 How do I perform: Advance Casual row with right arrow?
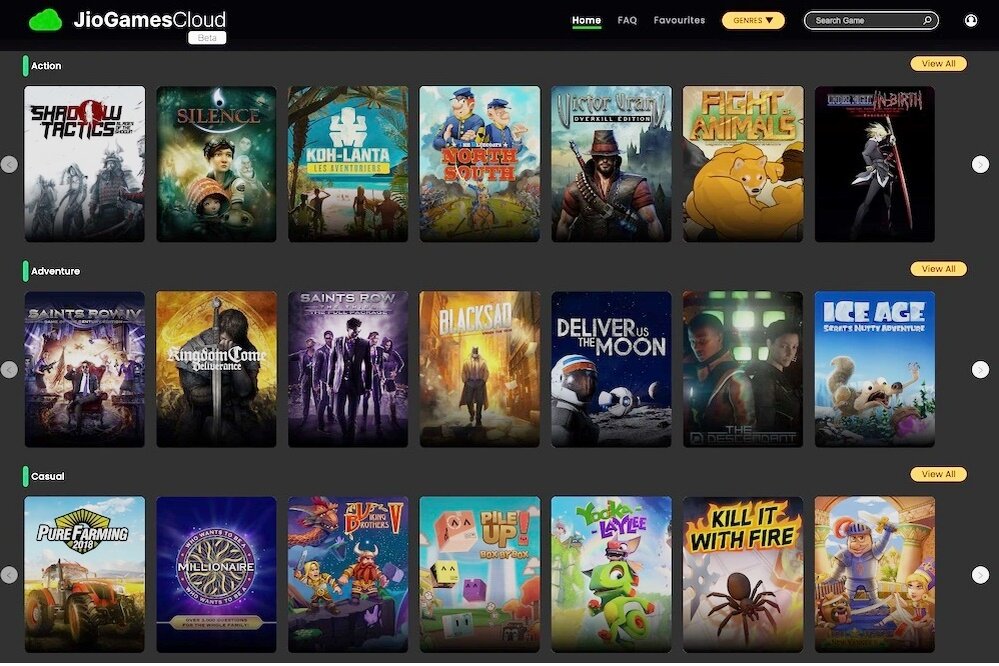point(981,575)
